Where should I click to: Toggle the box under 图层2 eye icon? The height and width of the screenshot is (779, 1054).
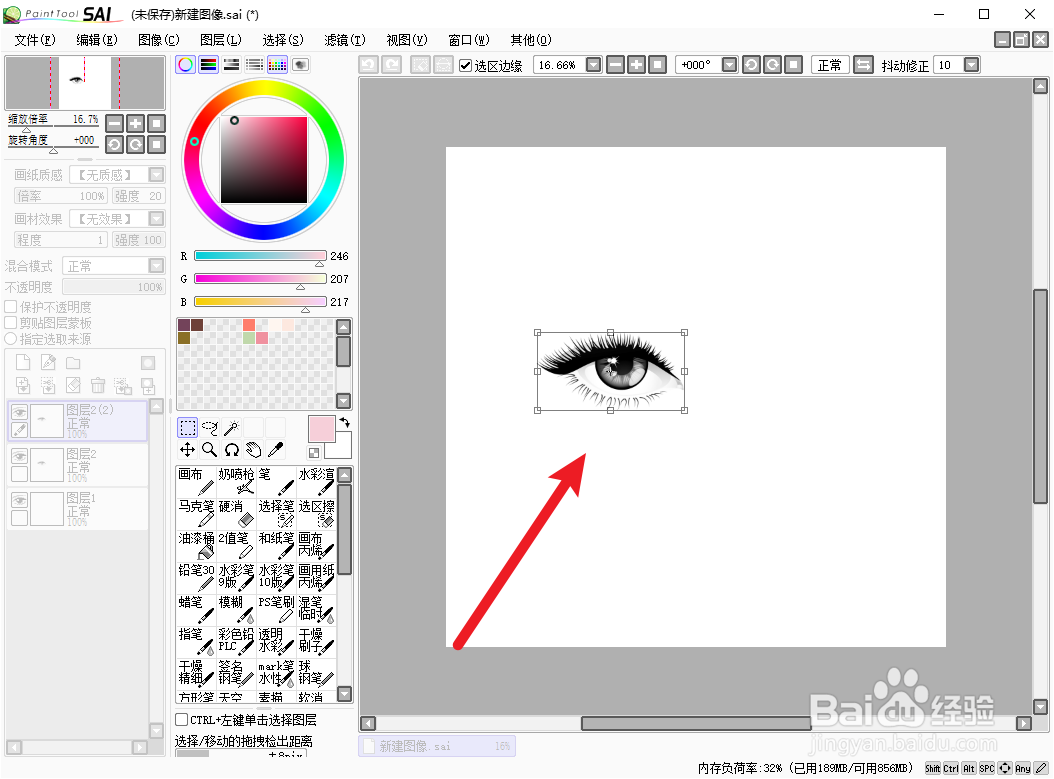point(19,474)
